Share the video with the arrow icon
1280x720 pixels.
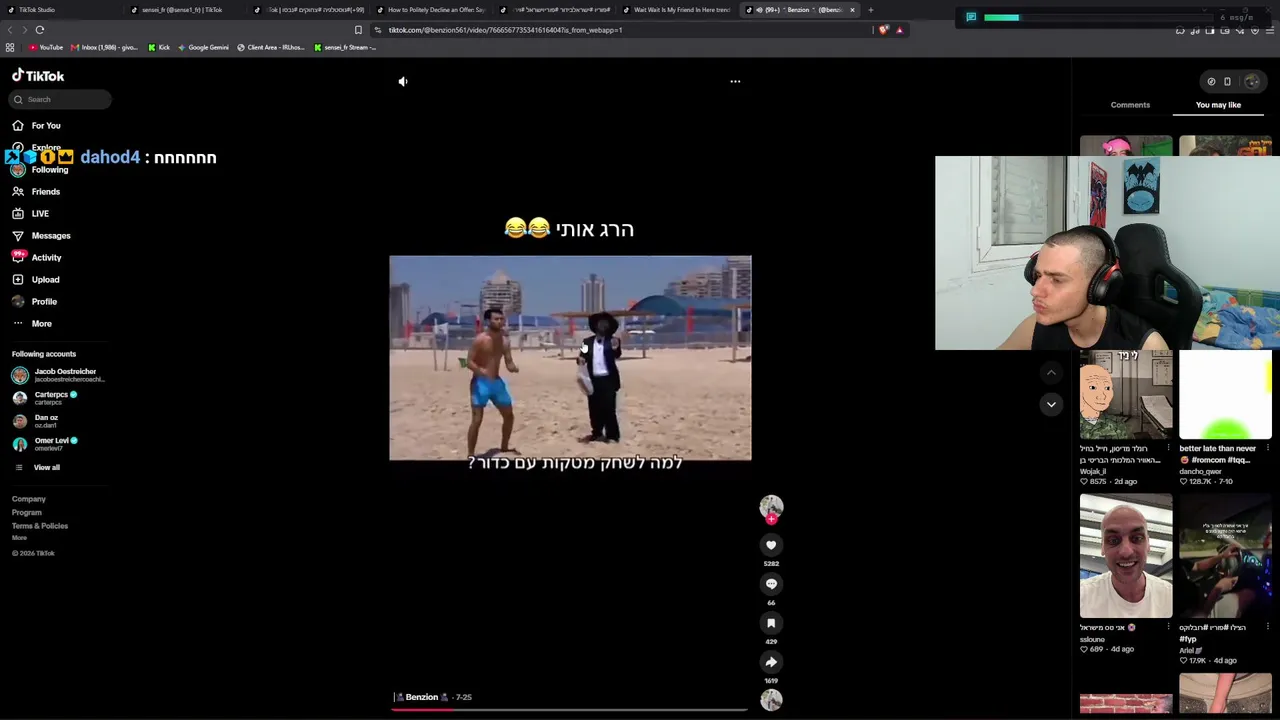click(771, 662)
